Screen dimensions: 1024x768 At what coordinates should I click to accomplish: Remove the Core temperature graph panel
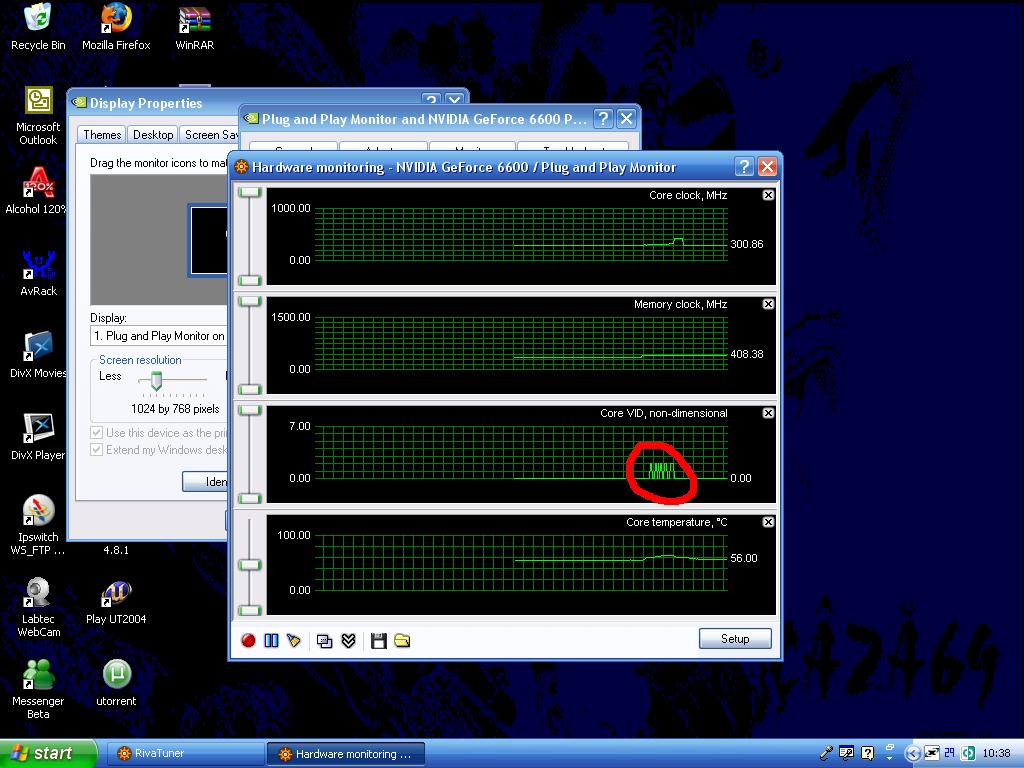pyautogui.click(x=768, y=522)
